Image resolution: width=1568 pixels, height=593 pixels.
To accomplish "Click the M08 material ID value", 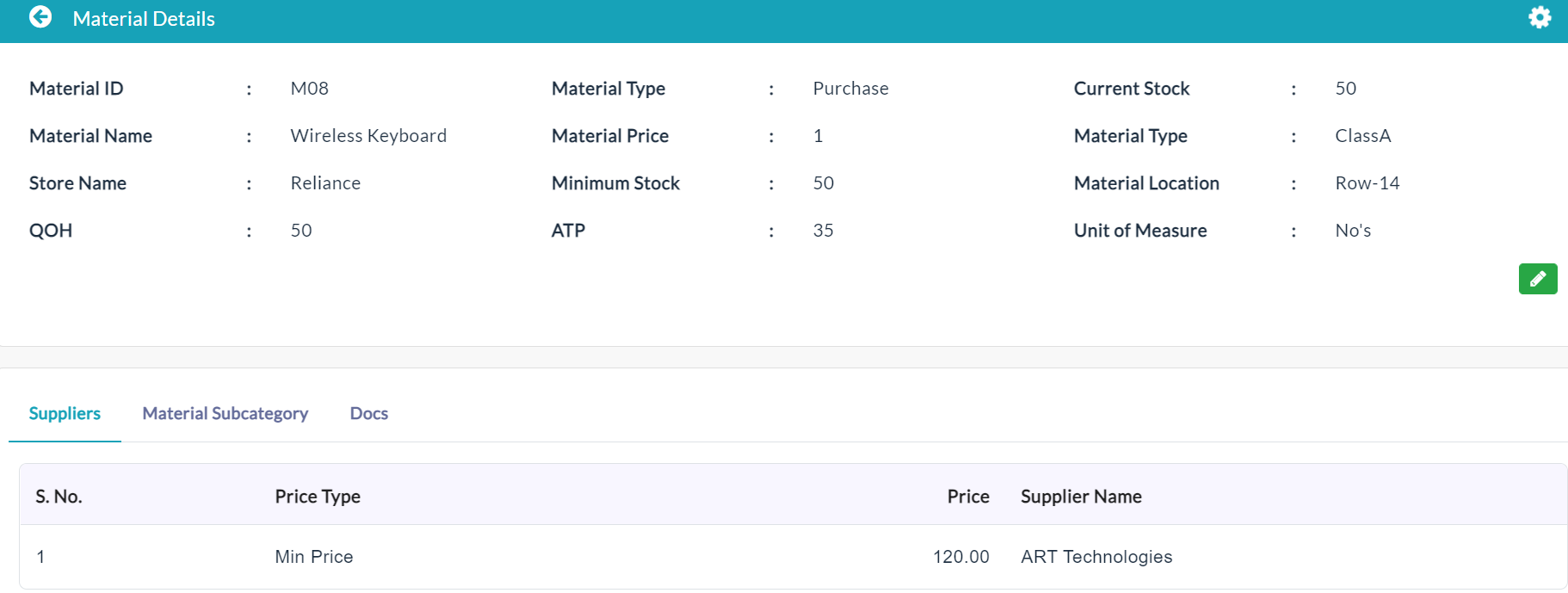I will click(310, 89).
